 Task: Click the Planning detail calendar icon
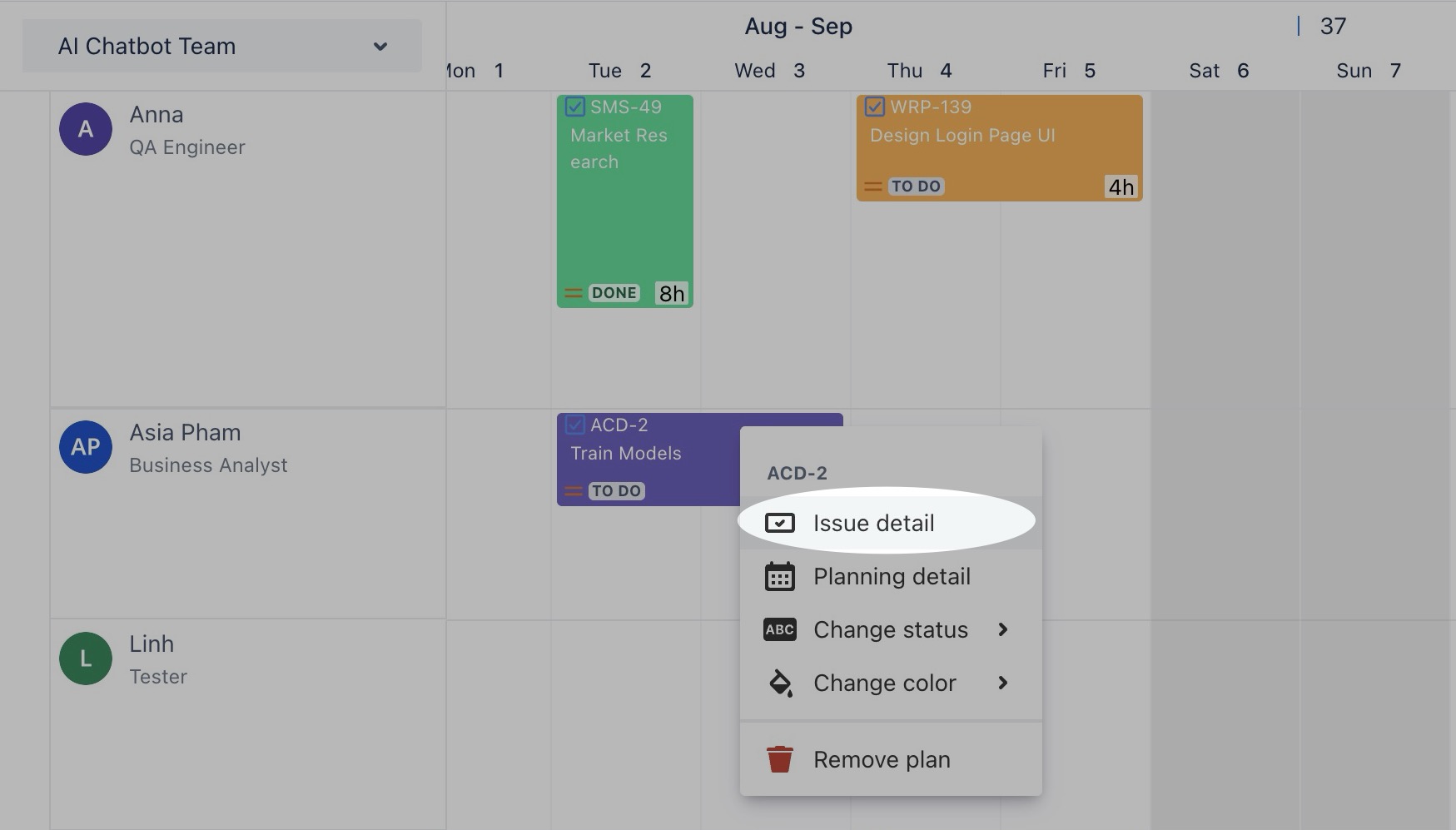pyautogui.click(x=779, y=576)
